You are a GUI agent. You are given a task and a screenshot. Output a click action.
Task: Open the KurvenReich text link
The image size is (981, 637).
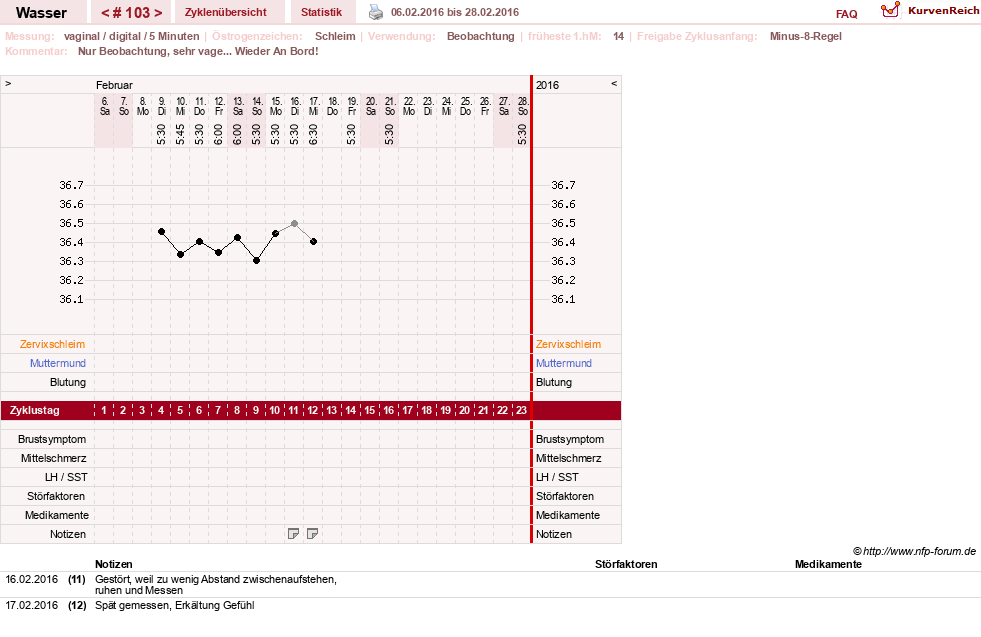pyautogui.click(x=943, y=11)
